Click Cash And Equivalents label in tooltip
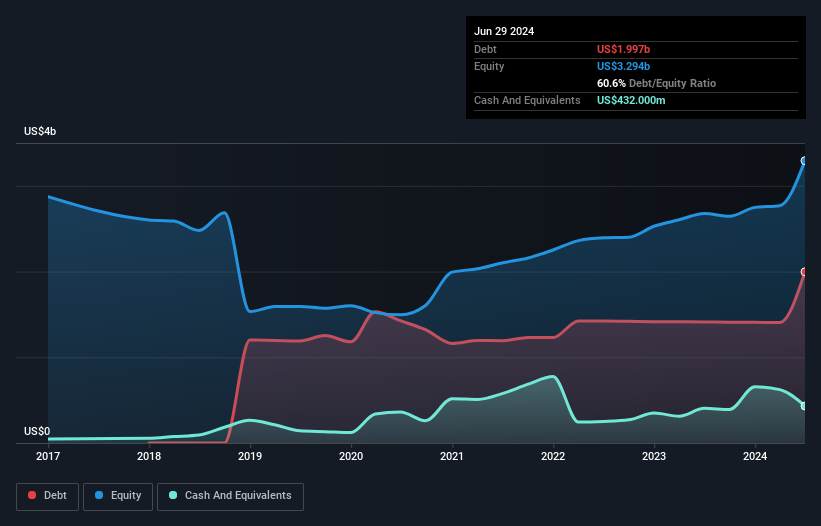This screenshot has width=821, height=526. click(x=527, y=100)
